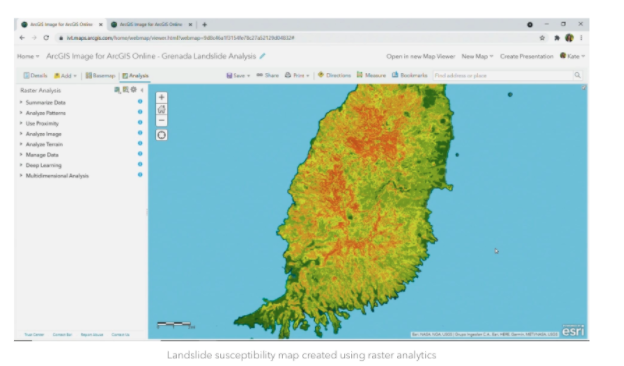Screen dimensions: 624x366
Task: Click the Find address or place field
Action: click(x=503, y=75)
